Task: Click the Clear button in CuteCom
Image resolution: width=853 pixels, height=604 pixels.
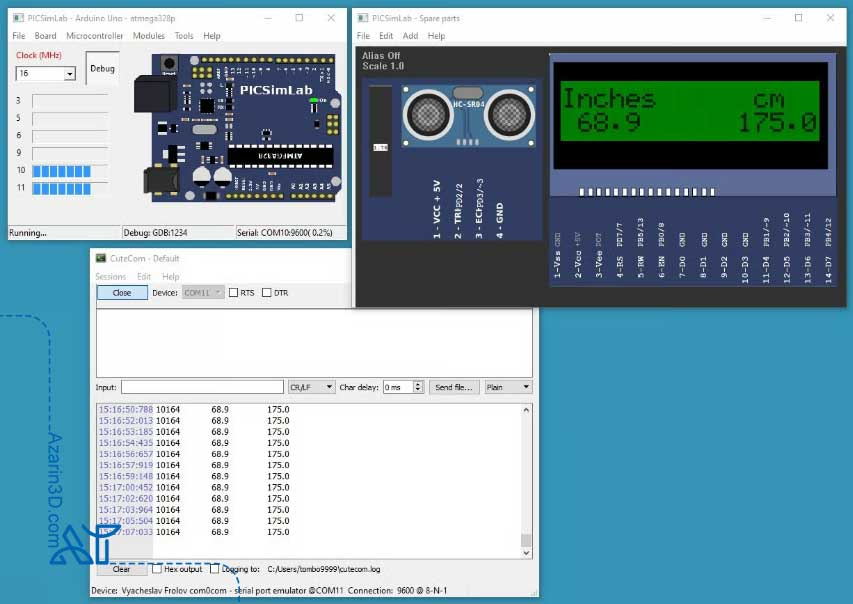Action: pyautogui.click(x=121, y=569)
